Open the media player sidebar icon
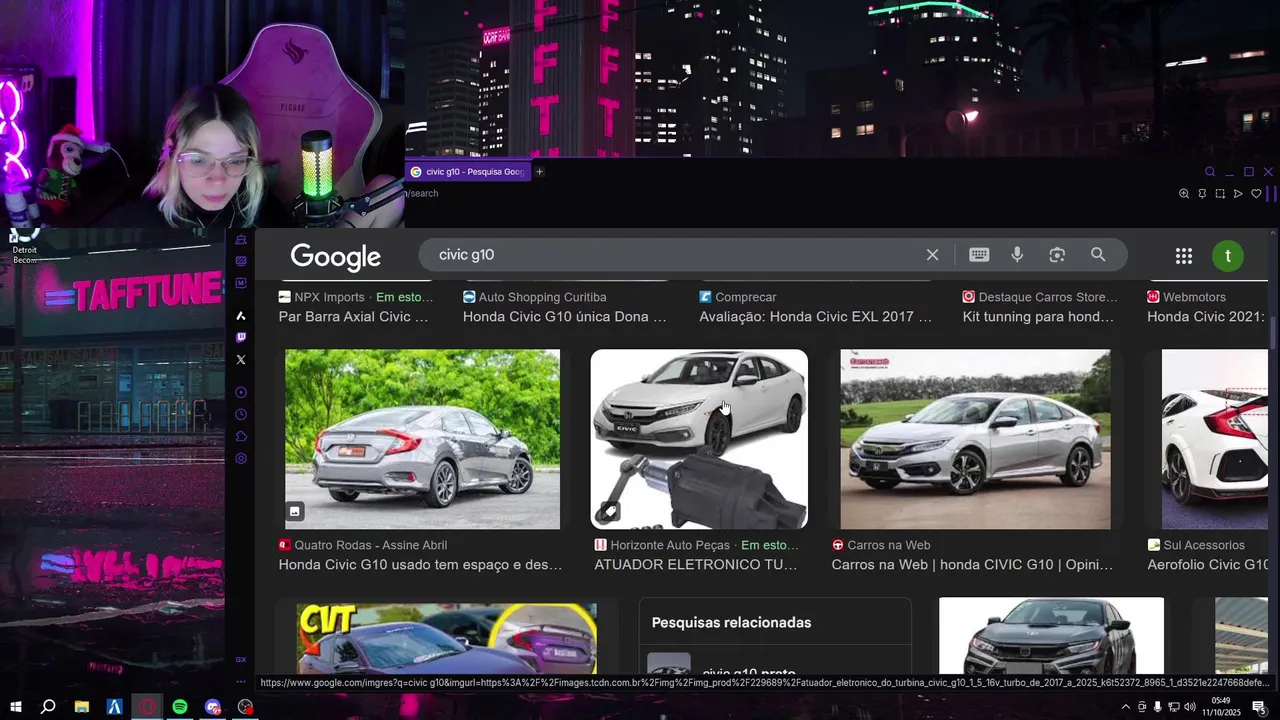Screen dimensions: 1280x720 click(241, 393)
